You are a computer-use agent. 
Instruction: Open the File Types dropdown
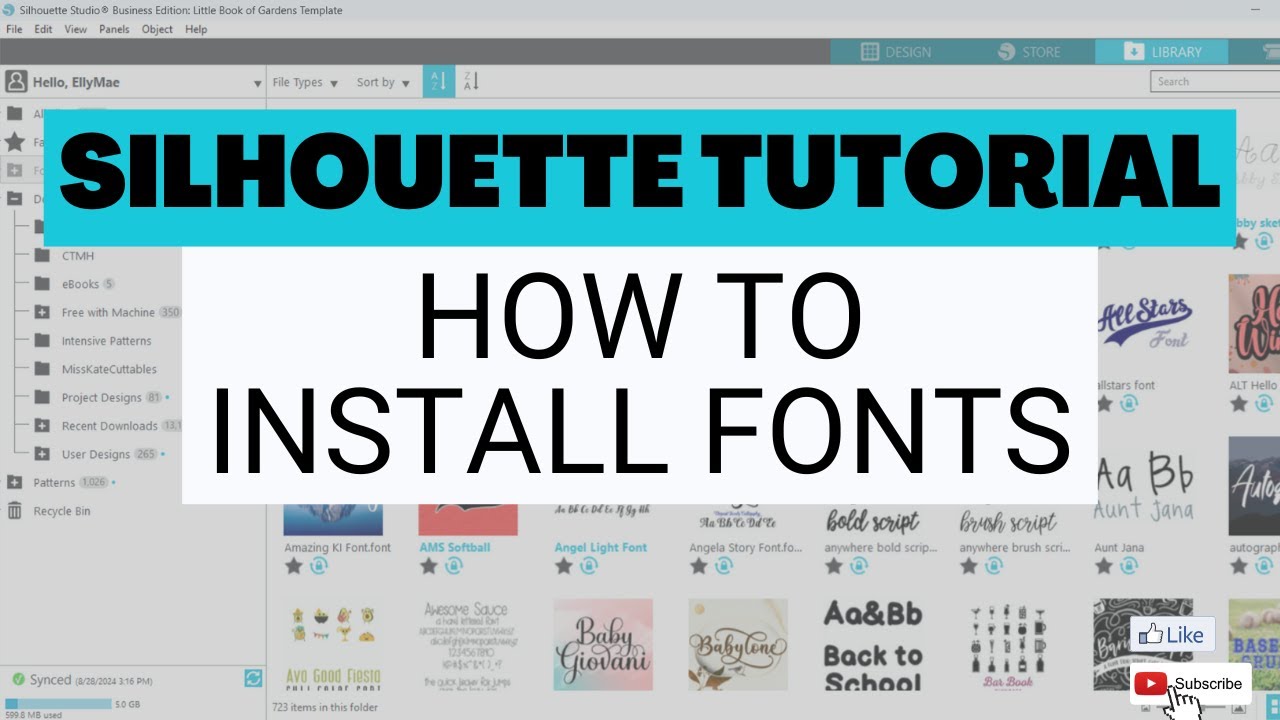[305, 83]
